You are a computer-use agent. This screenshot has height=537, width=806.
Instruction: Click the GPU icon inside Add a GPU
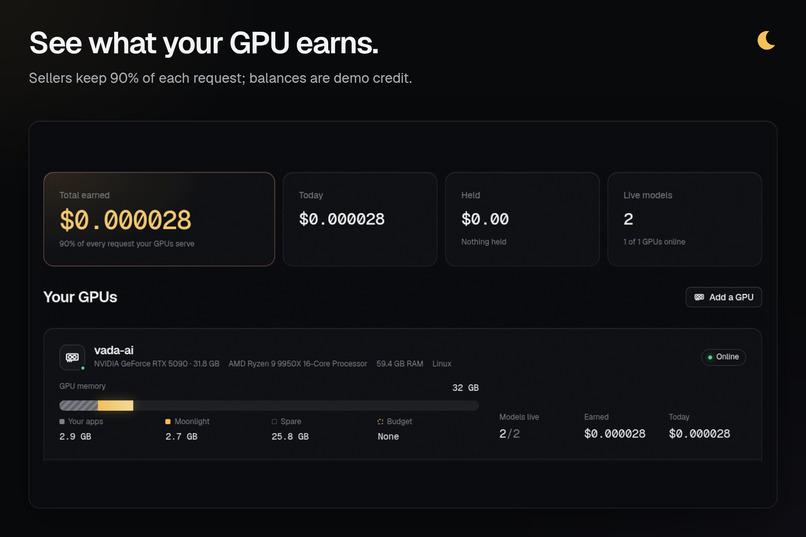tap(699, 297)
